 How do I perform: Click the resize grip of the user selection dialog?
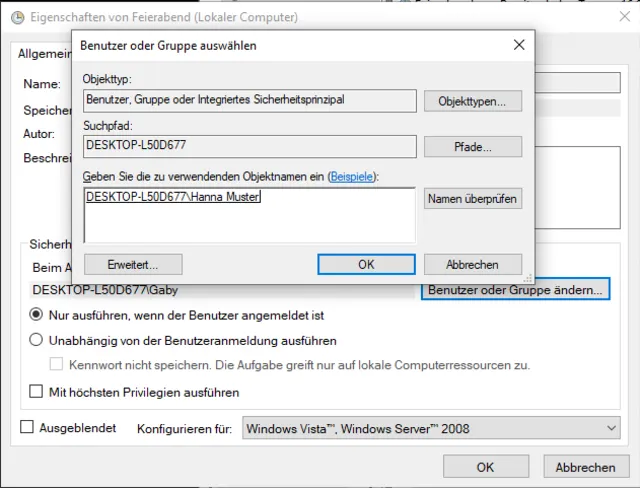528,278
